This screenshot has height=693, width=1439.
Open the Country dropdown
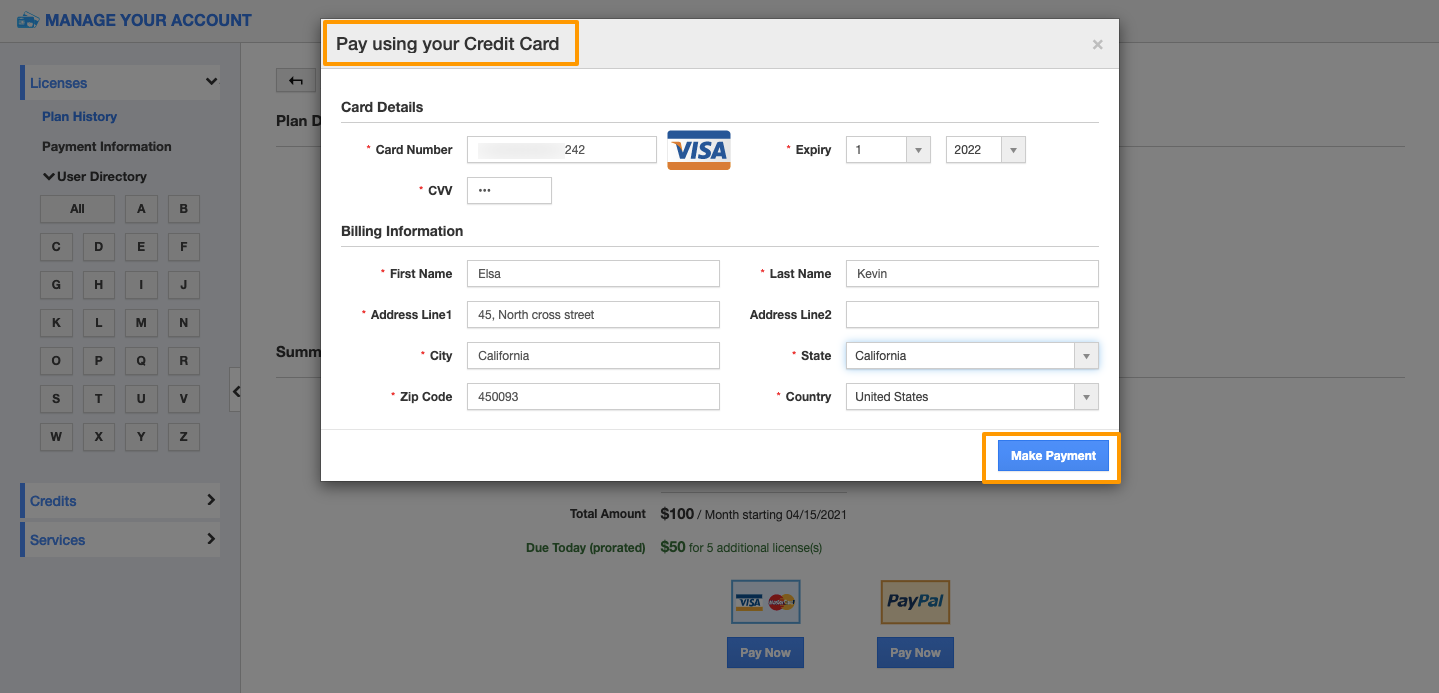(1086, 397)
